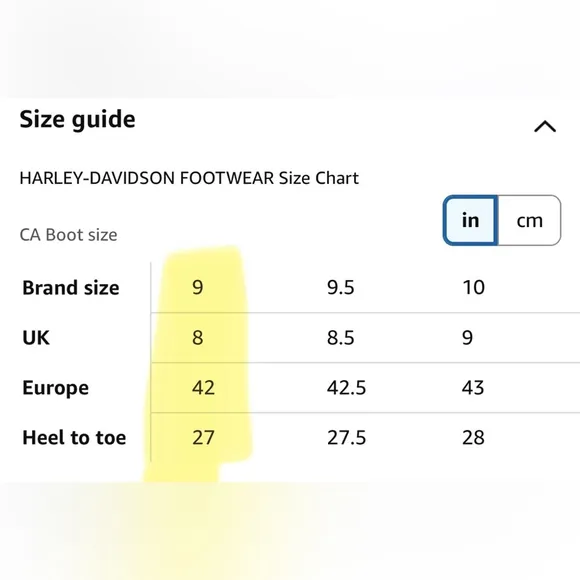Select the in unit option
This screenshot has width=580, height=580.
[471, 220]
